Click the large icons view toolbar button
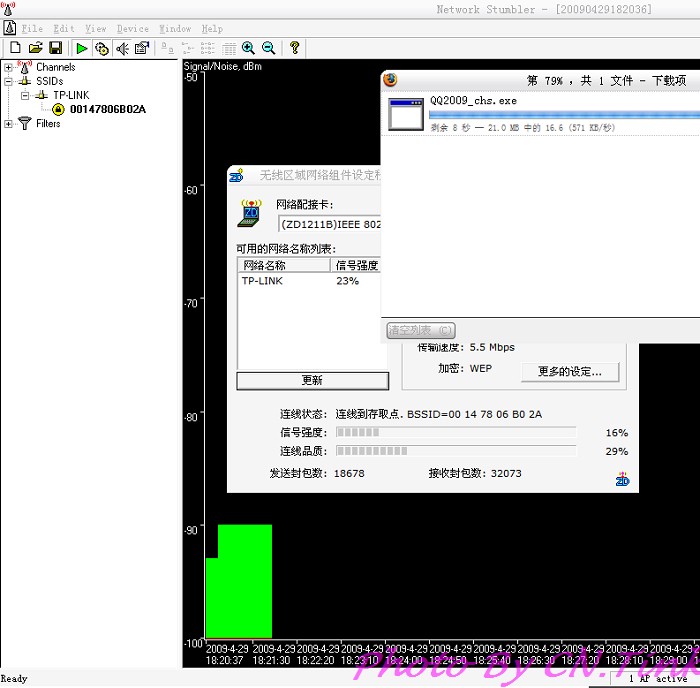Viewport: 700px width, 688px height. 167,47
